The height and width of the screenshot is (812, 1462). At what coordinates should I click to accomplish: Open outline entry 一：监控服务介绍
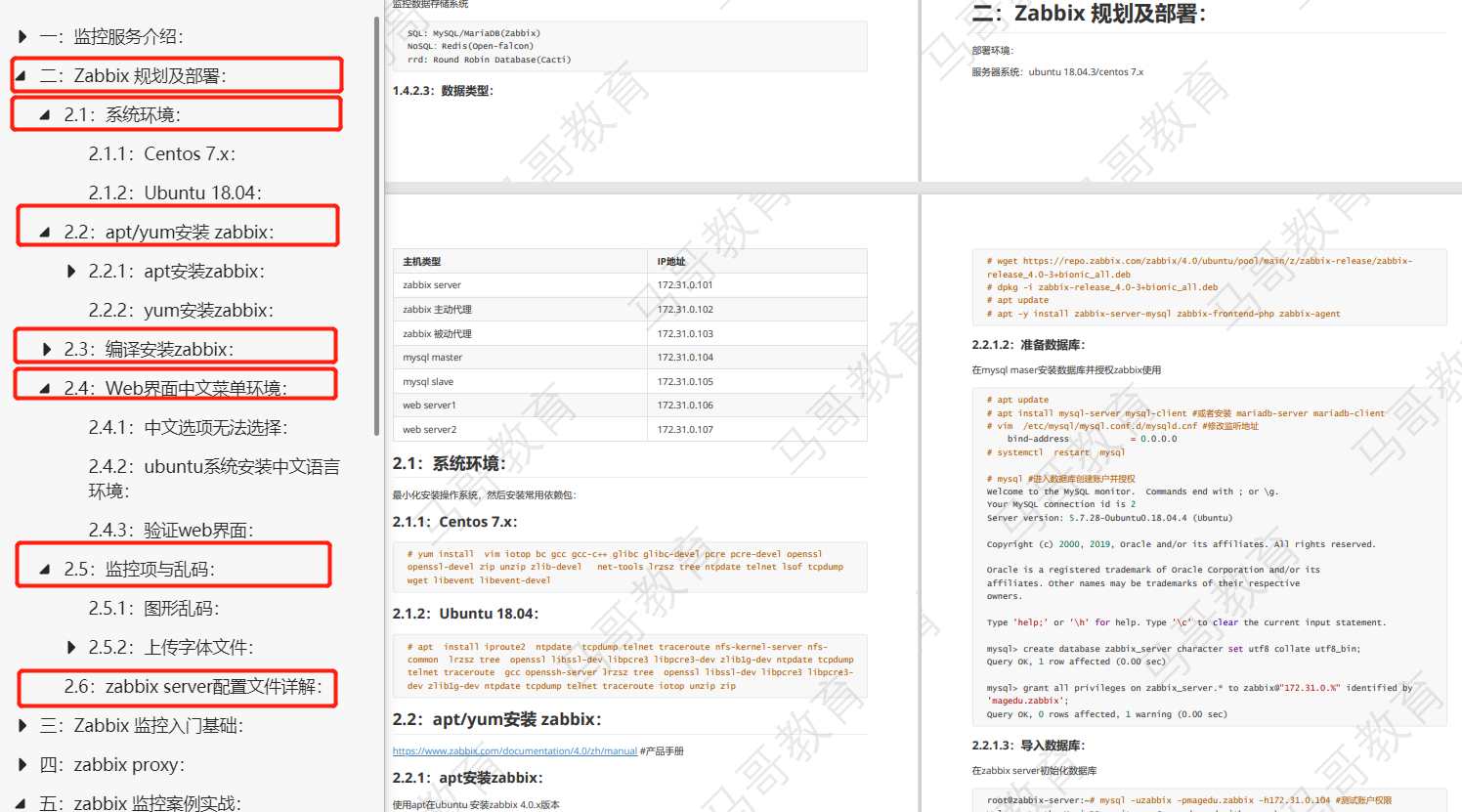pyautogui.click(x=111, y=37)
